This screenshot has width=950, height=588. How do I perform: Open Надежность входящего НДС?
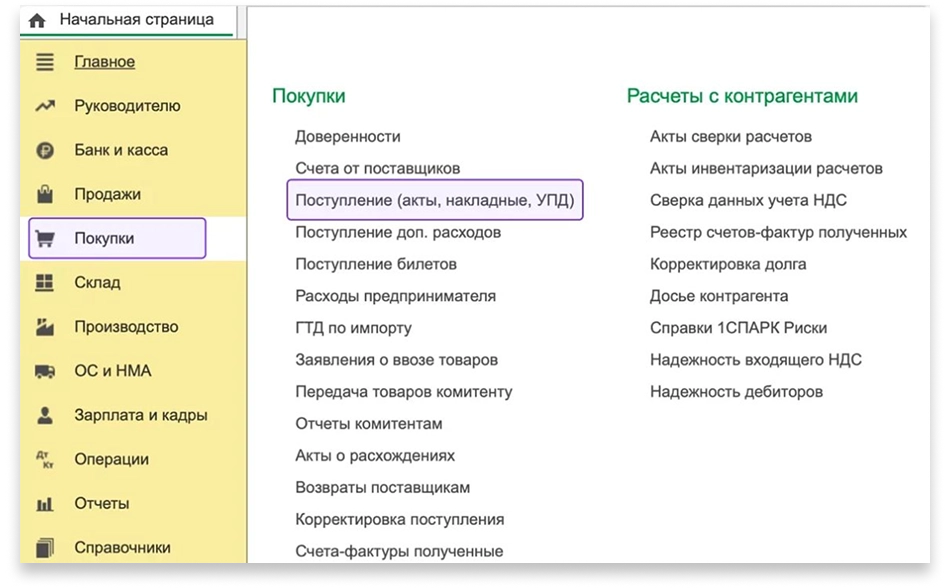[756, 360]
